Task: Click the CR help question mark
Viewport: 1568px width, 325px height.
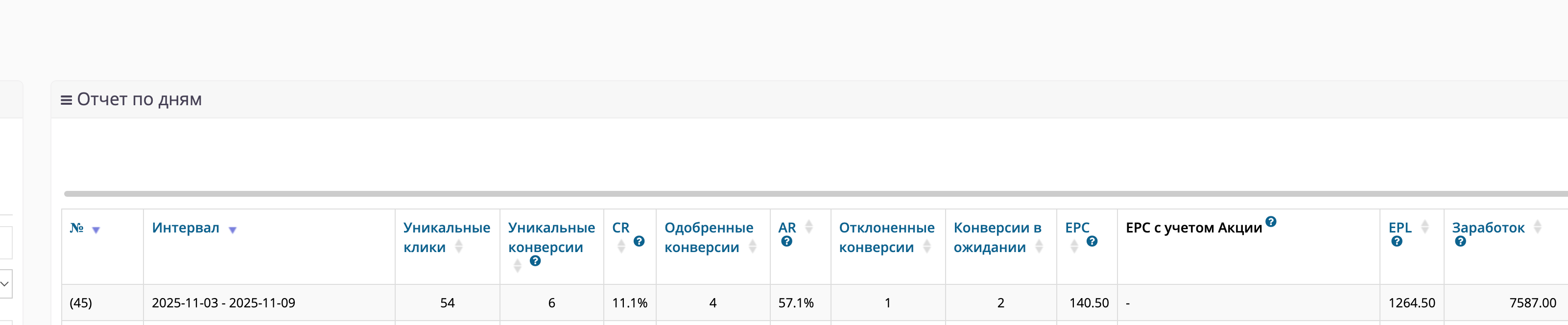Action: [639, 242]
